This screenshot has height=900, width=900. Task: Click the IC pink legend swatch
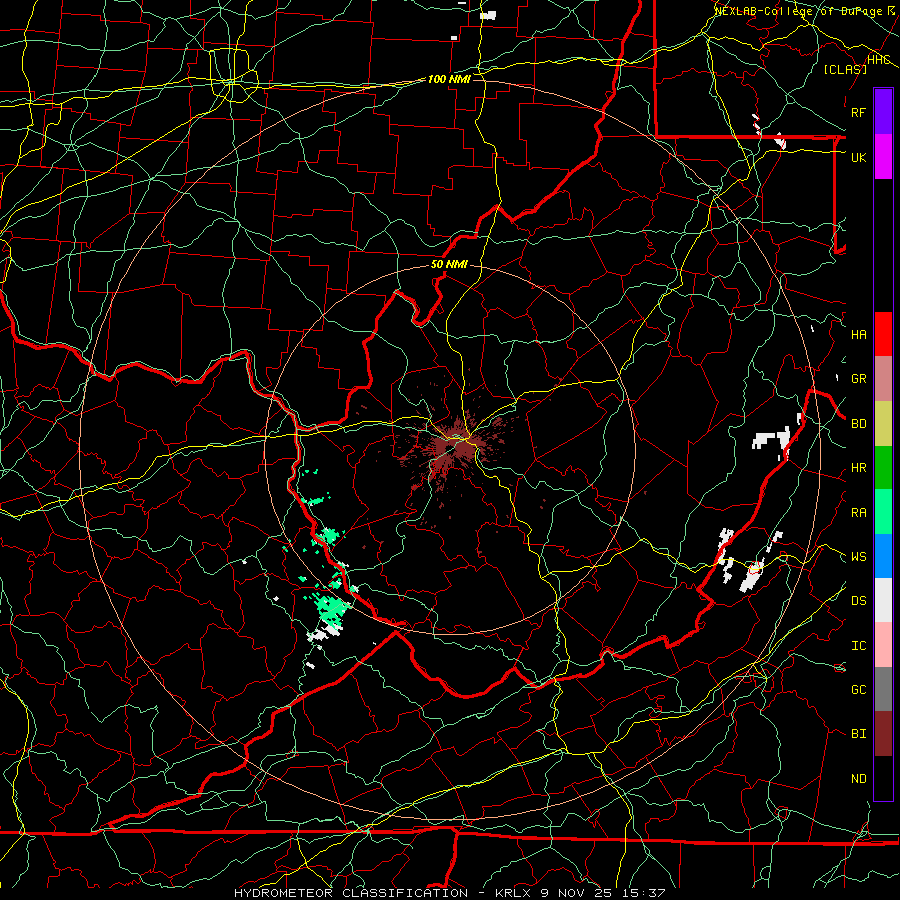883,645
